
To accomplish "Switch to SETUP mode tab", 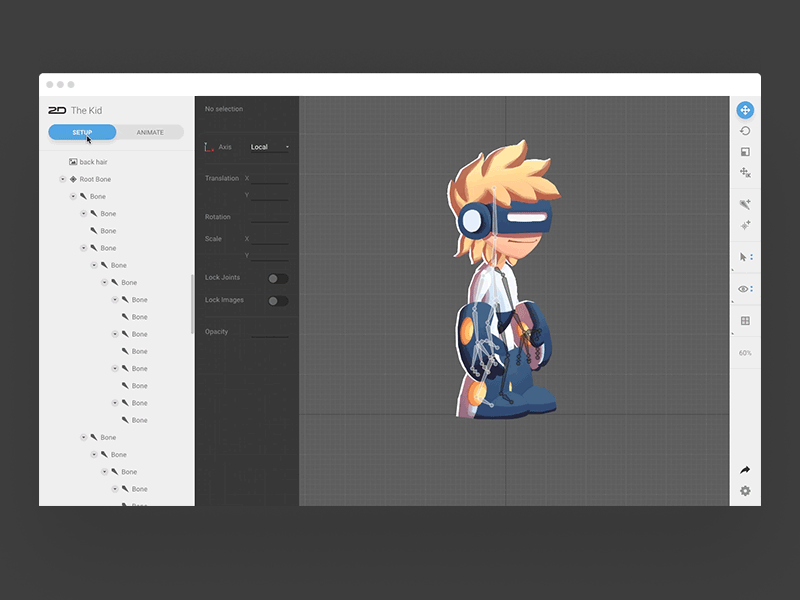I will [82, 132].
